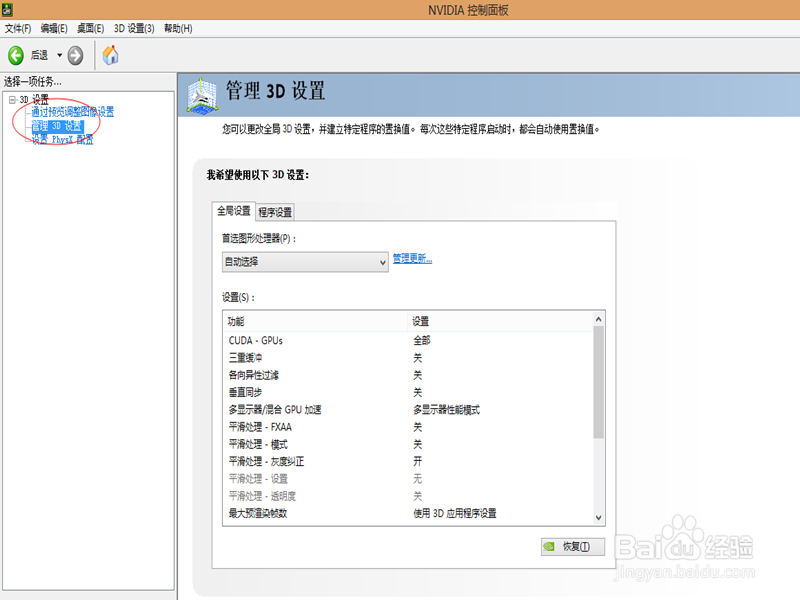
Task: Select the 三重缓冲 setting row
Action: pyautogui.click(x=408, y=358)
